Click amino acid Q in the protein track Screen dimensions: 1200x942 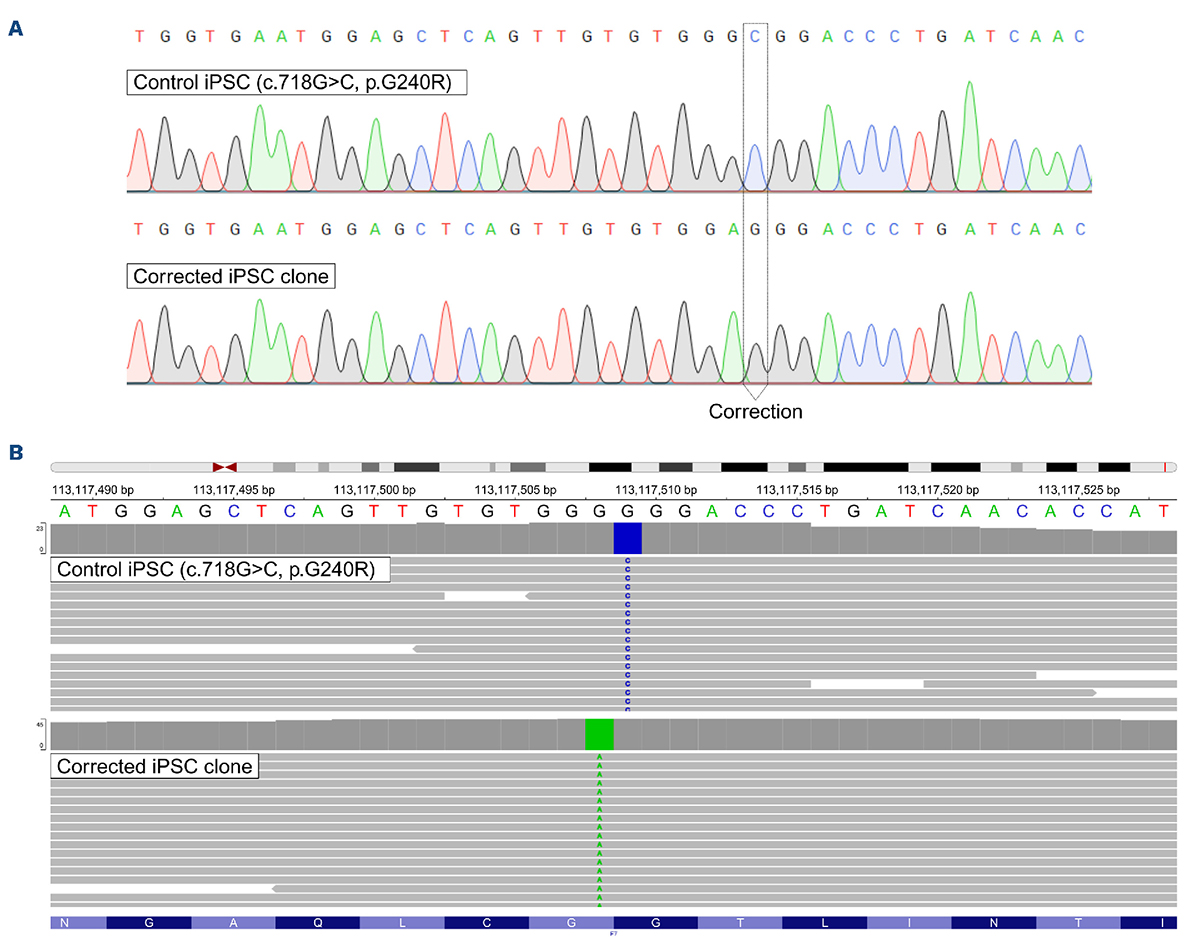coord(317,922)
